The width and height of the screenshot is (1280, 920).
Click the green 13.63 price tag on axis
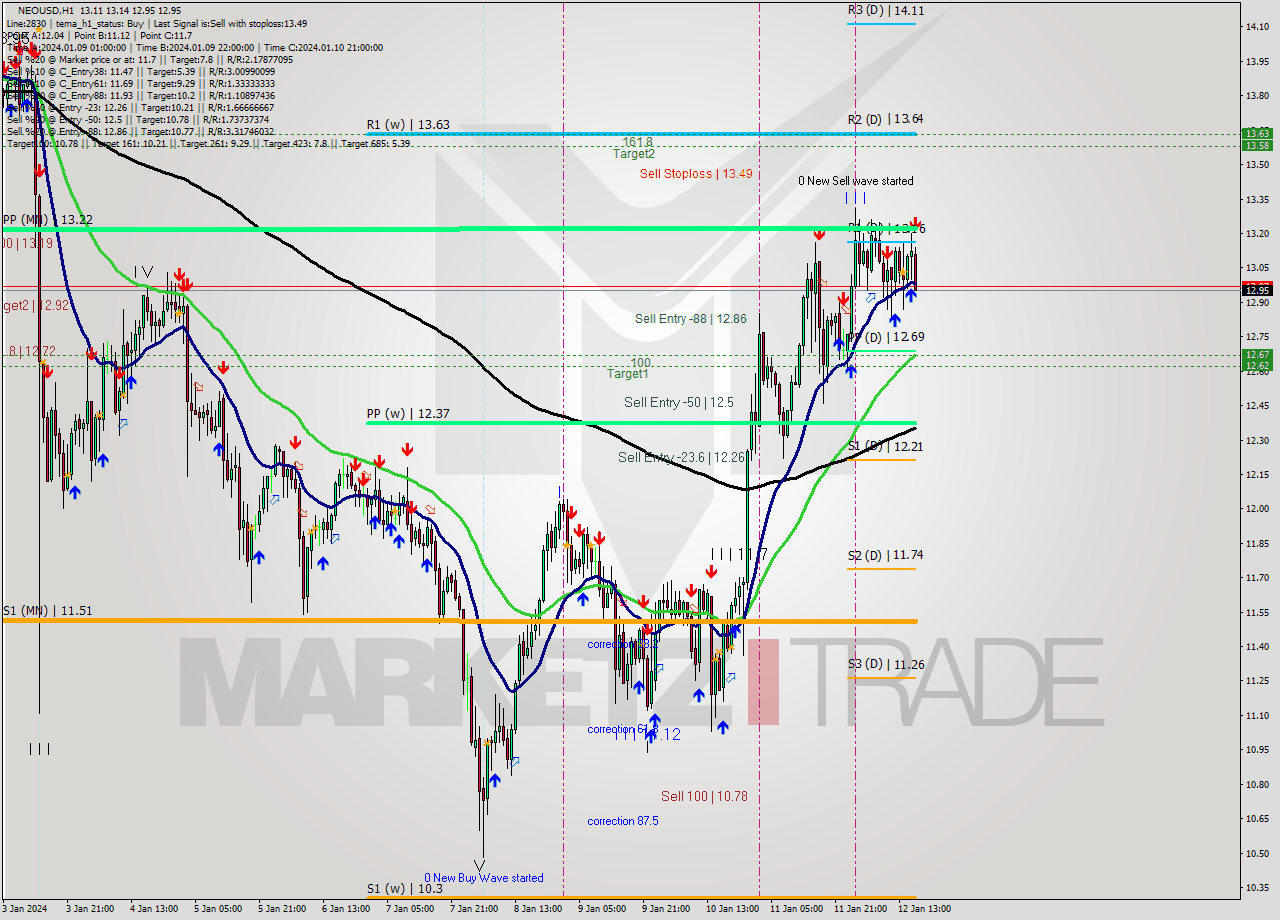pyautogui.click(x=1257, y=133)
